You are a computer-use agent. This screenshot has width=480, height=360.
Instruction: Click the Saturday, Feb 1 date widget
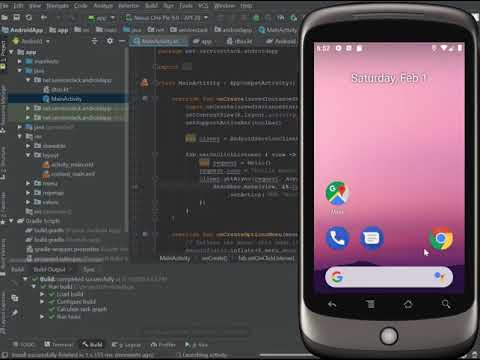coord(389,78)
